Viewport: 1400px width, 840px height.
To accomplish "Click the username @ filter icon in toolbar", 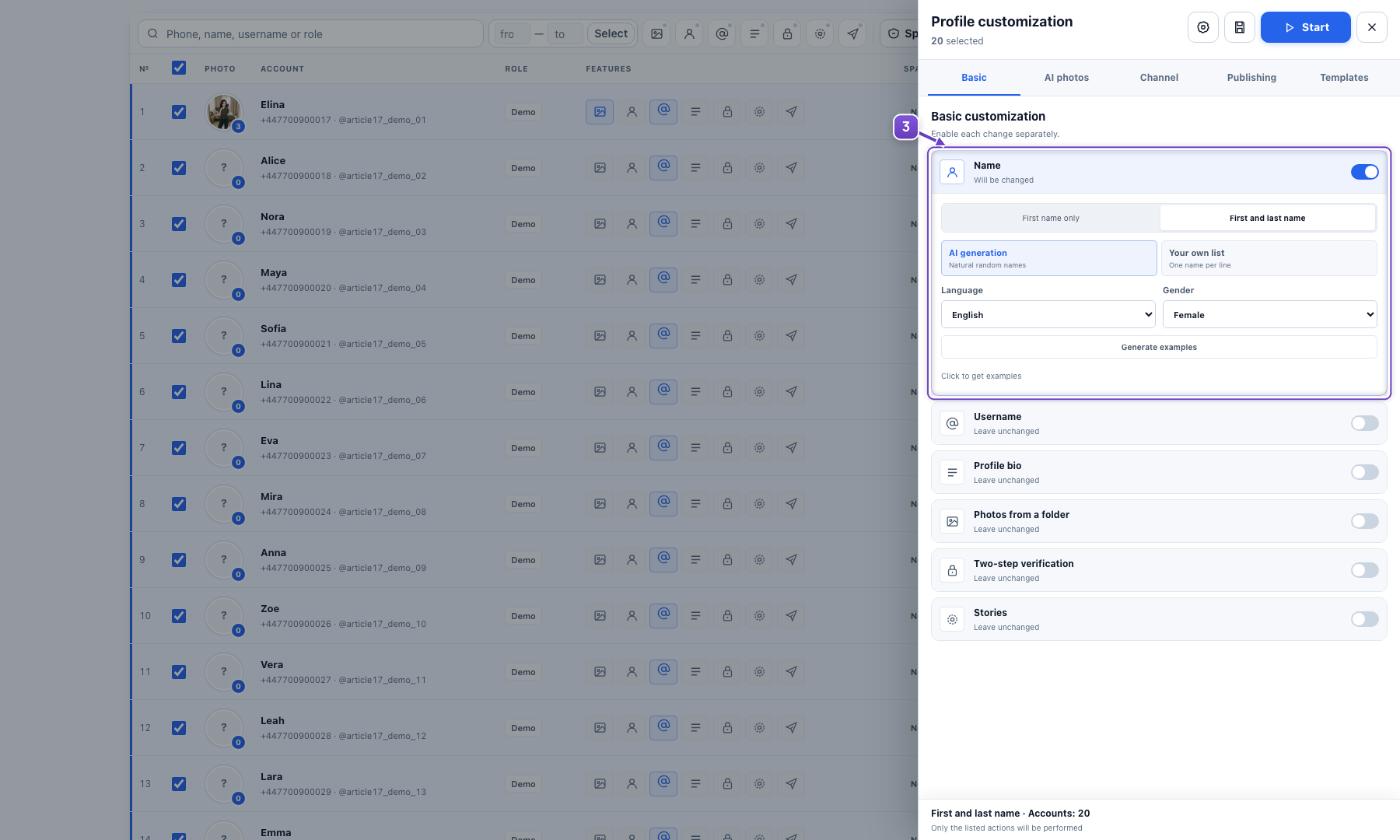I will tap(723, 33).
